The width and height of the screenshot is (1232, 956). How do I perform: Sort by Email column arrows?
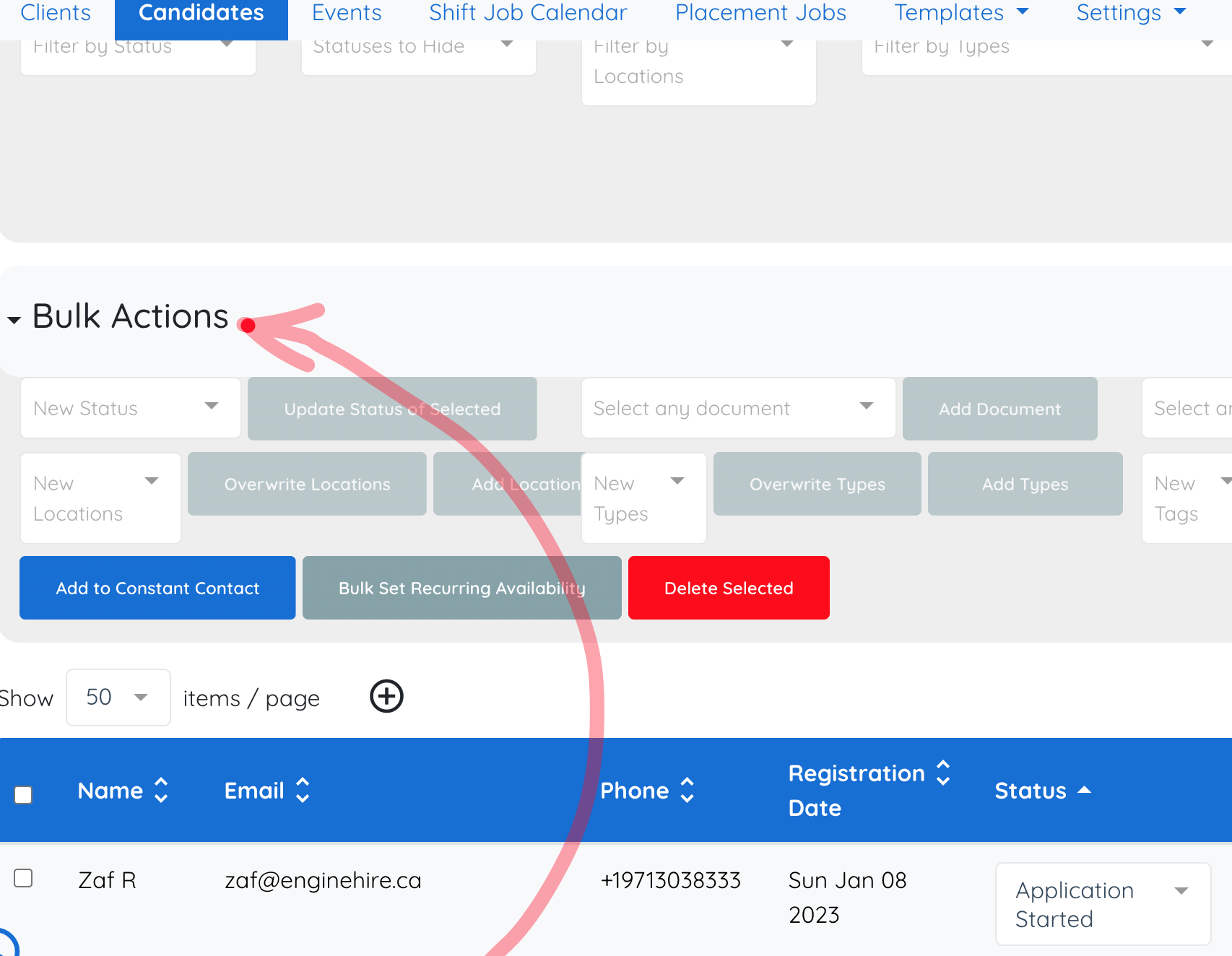tap(303, 791)
